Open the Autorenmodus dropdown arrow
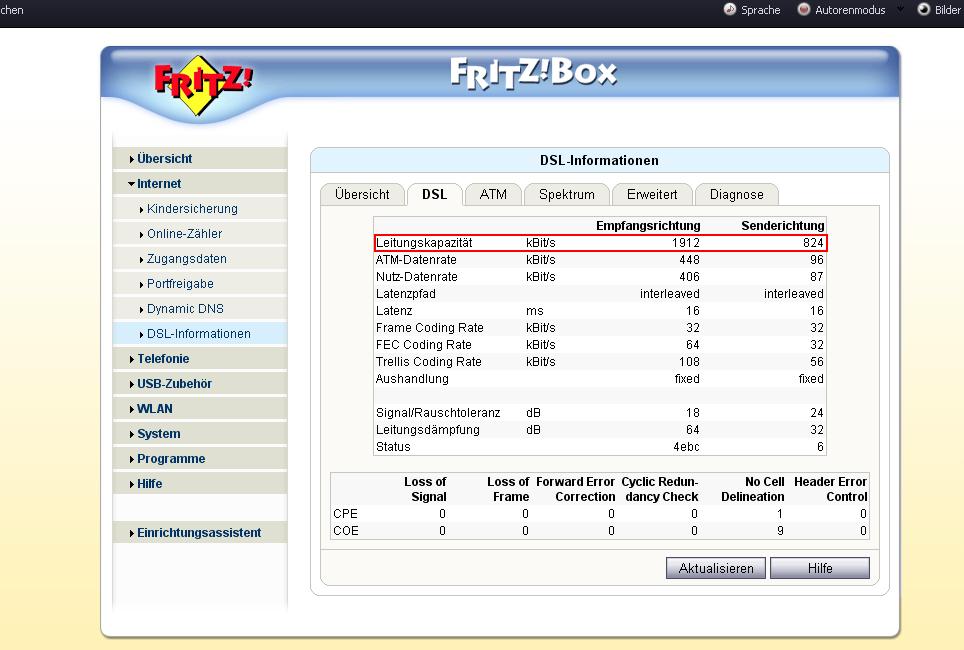The image size is (964, 650). (x=900, y=9)
